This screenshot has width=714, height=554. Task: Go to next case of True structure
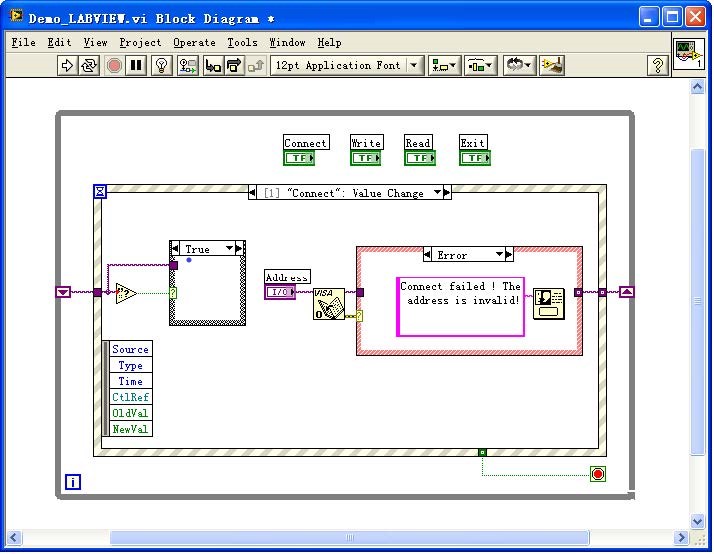click(x=240, y=249)
